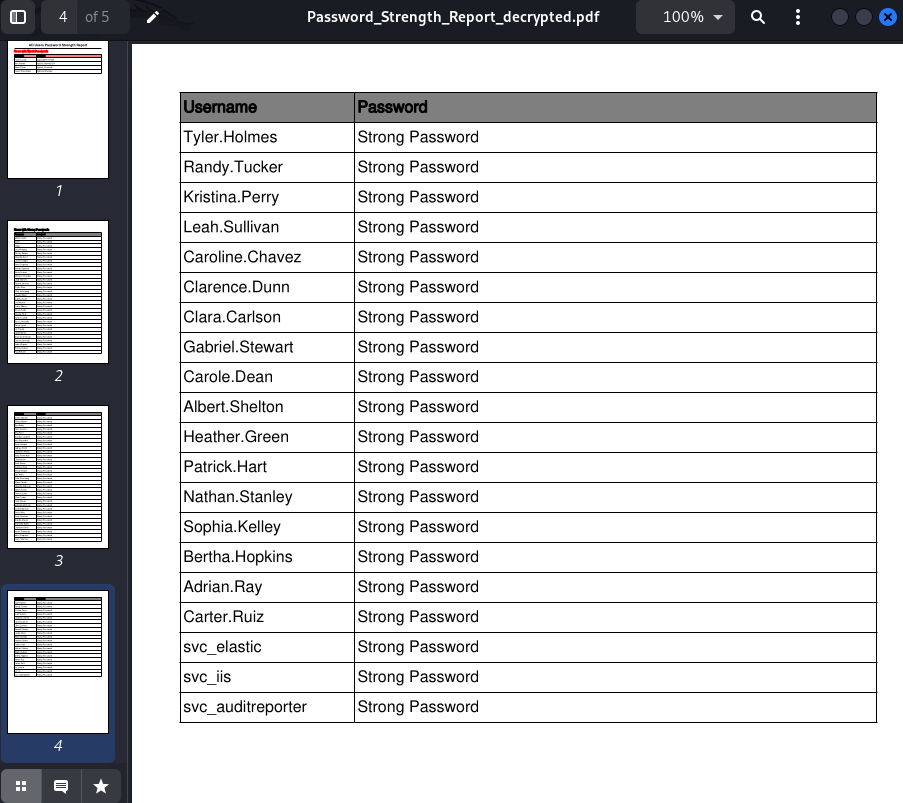The image size is (903, 803).
Task: Click the page number field showing 4
Action: [x=63, y=17]
